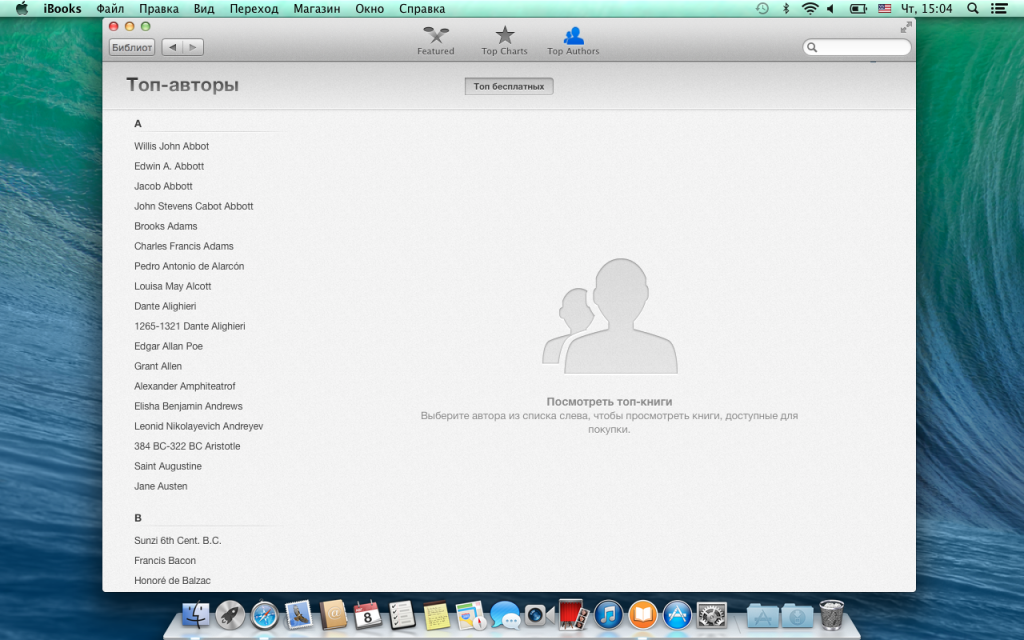The image size is (1024, 640).
Task: Open the Магазин menu
Action: [317, 8]
